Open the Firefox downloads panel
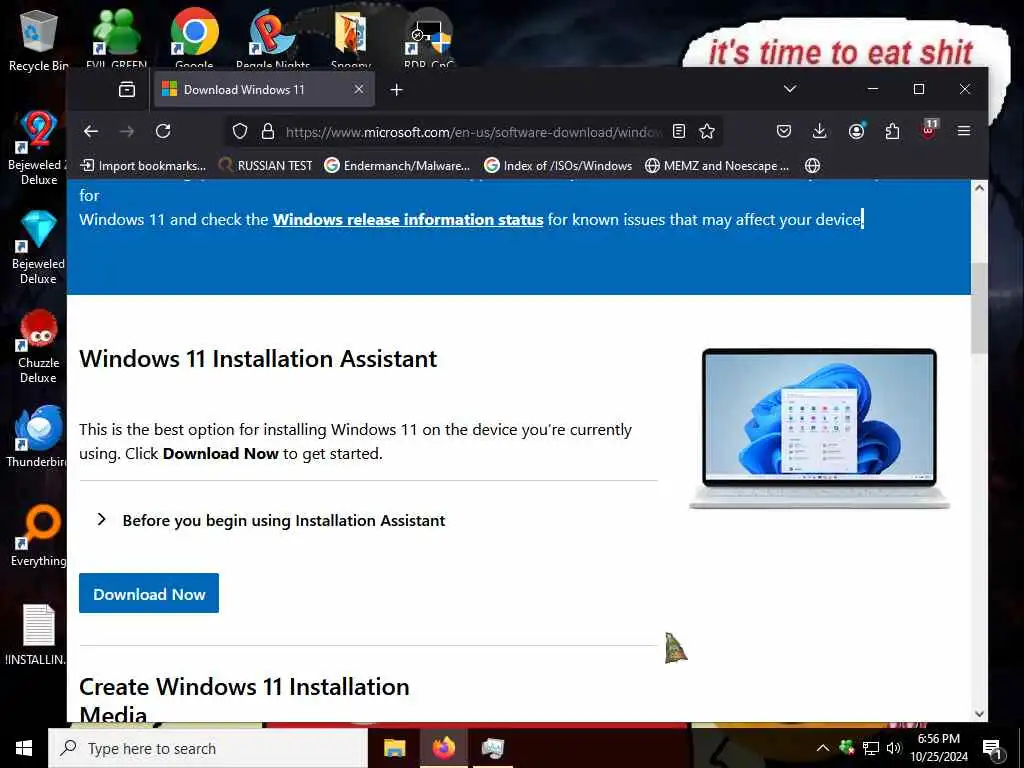 tap(819, 131)
